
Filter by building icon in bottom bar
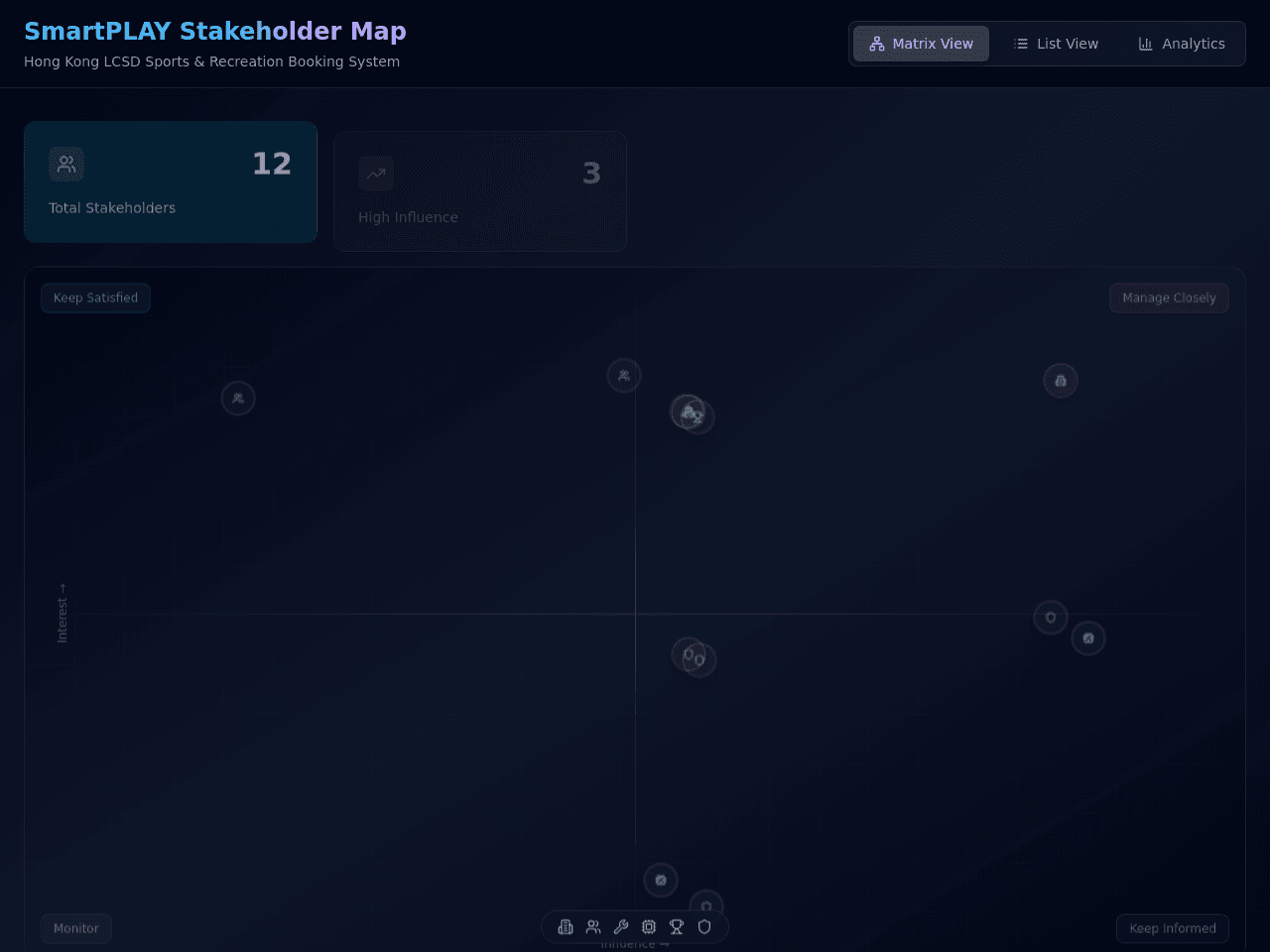pyautogui.click(x=566, y=927)
